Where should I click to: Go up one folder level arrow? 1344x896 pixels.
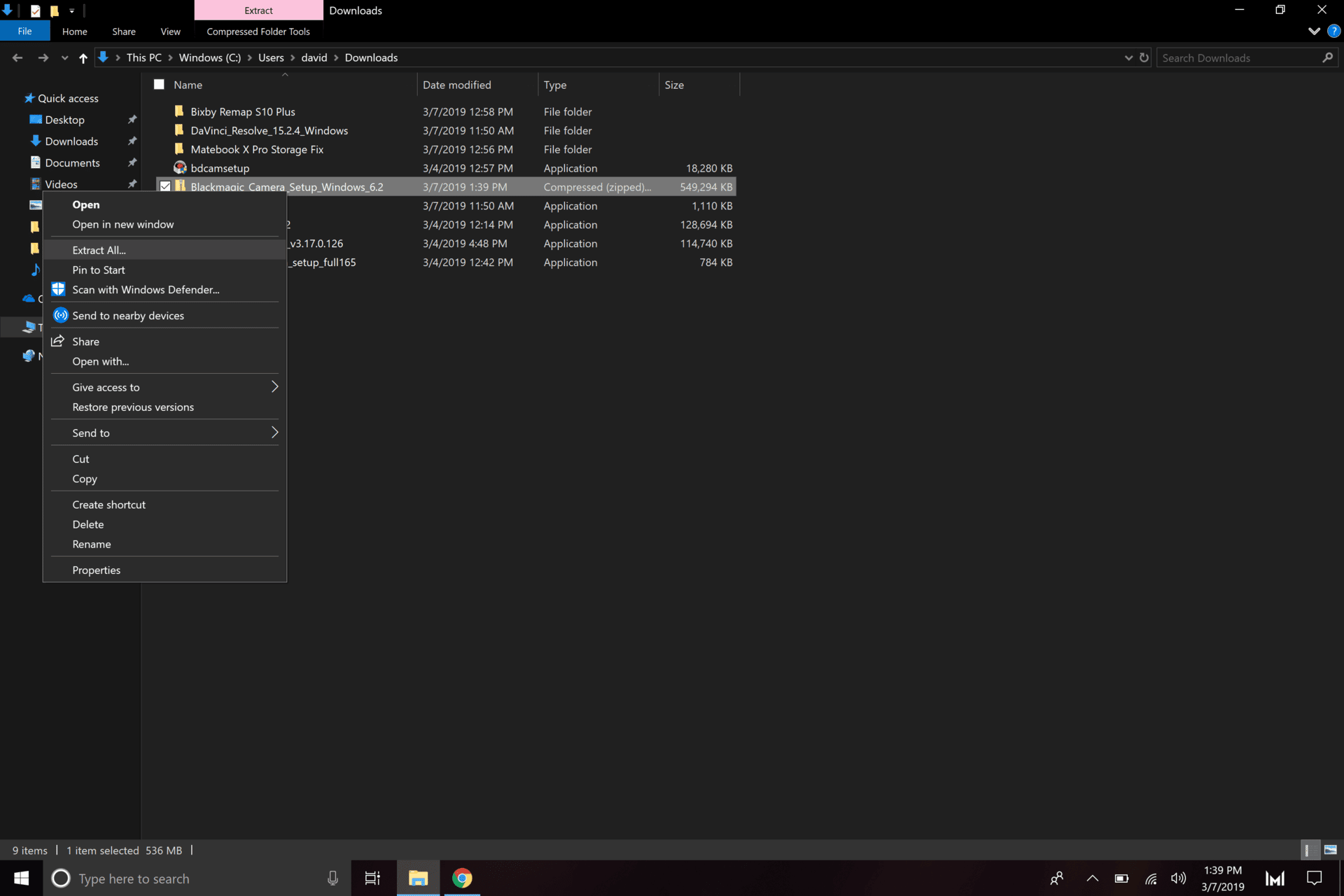tap(83, 58)
